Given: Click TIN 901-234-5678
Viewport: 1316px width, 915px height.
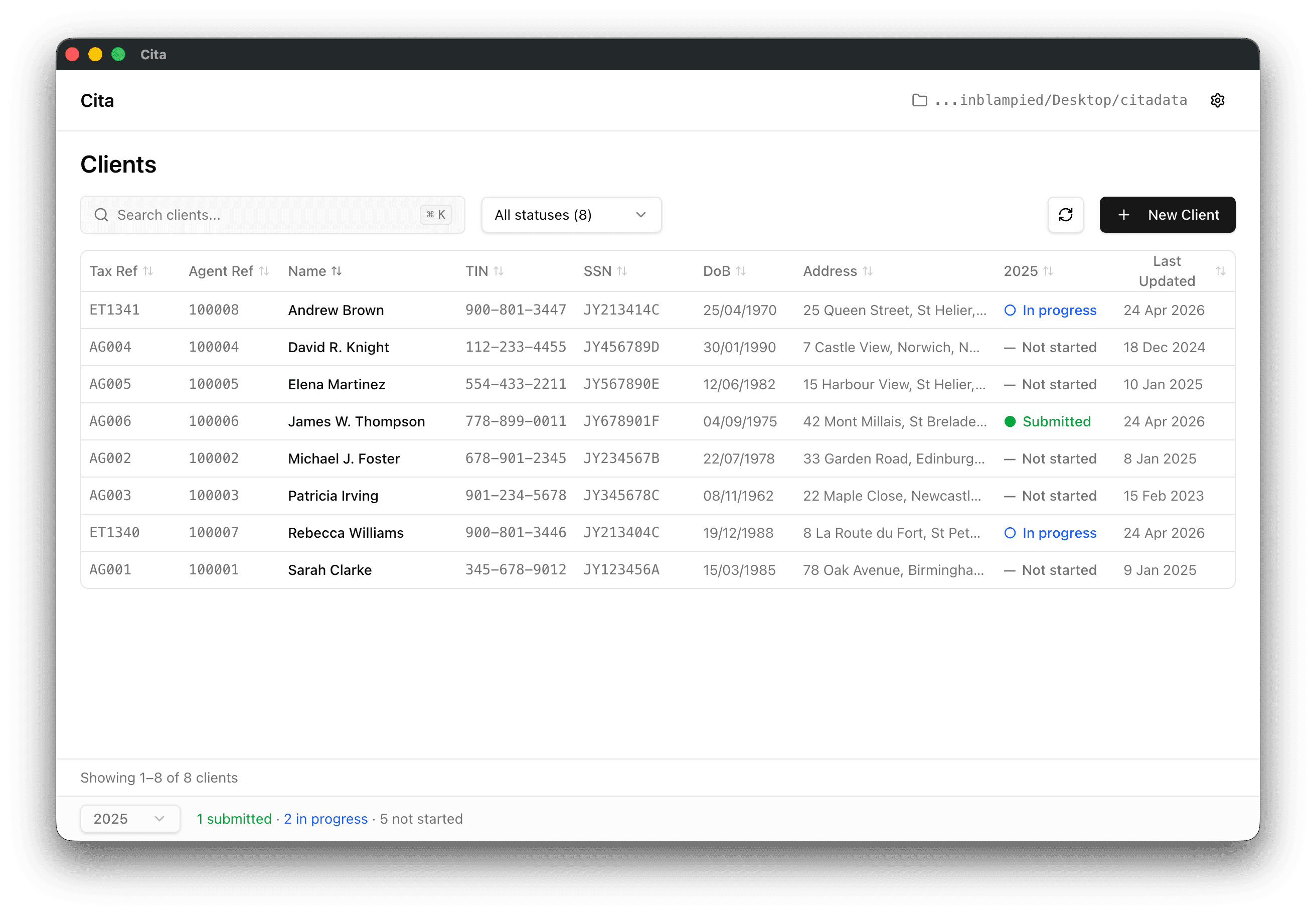Looking at the screenshot, I should 516,496.
